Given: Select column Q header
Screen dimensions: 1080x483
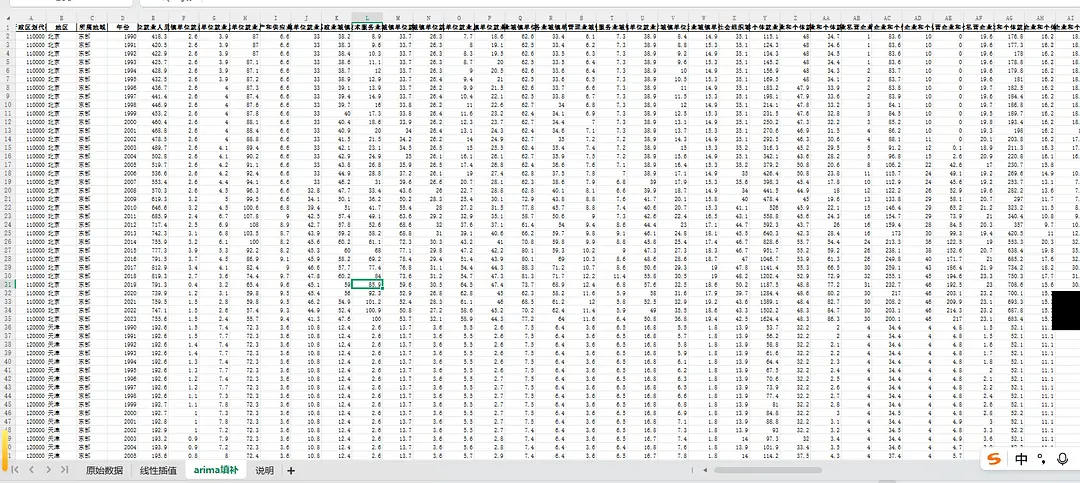Looking at the screenshot, I should [520, 18].
